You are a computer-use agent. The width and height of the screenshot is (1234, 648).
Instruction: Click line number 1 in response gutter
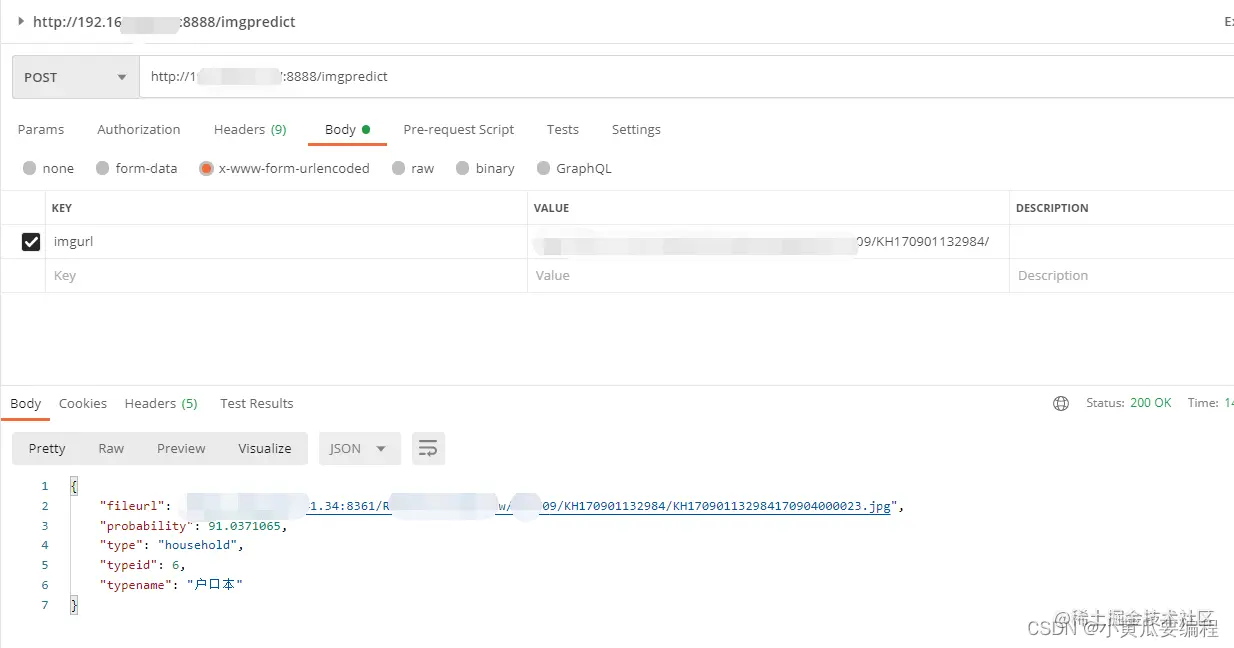coord(44,487)
